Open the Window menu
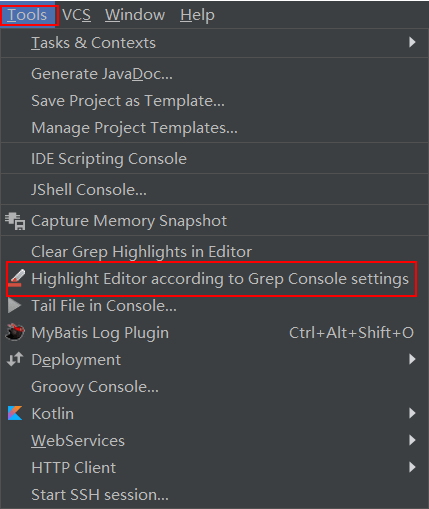The width and height of the screenshot is (429, 509). pyautogui.click(x=135, y=15)
